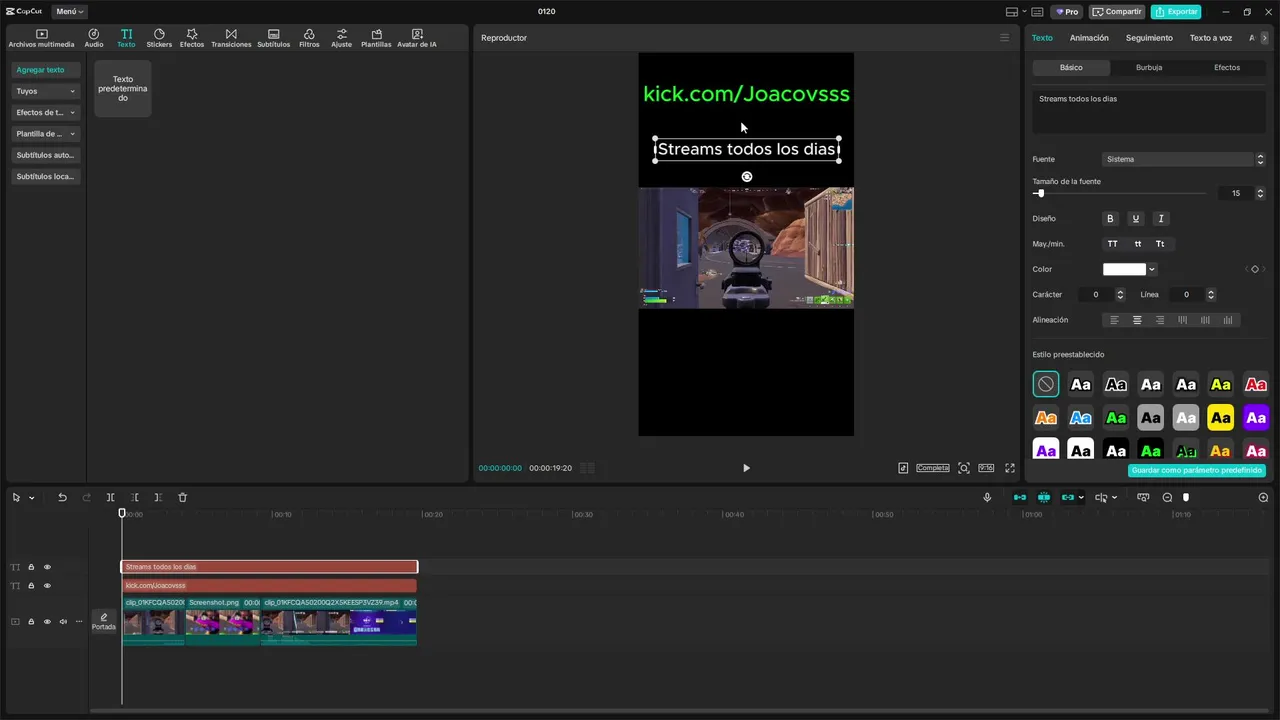Toggle italic text formatting

point(1161,219)
